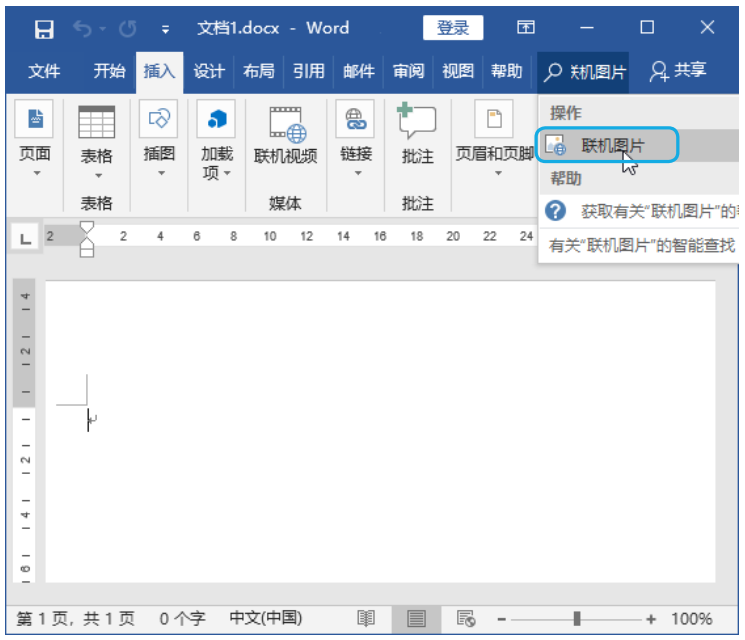Open the Illustrations (插图) icon

159,134
